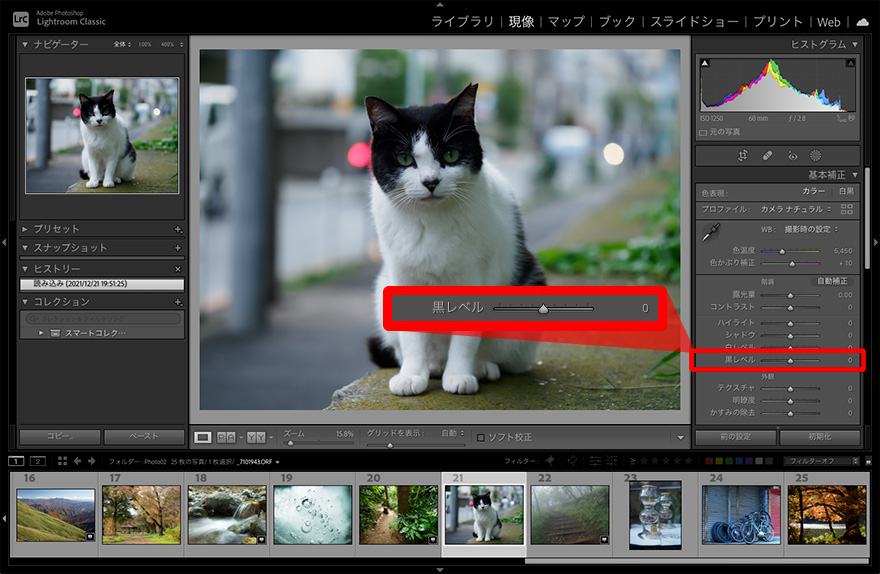This screenshot has height=574, width=880.
Task: Expand the プリセット panel
Action: point(26,229)
